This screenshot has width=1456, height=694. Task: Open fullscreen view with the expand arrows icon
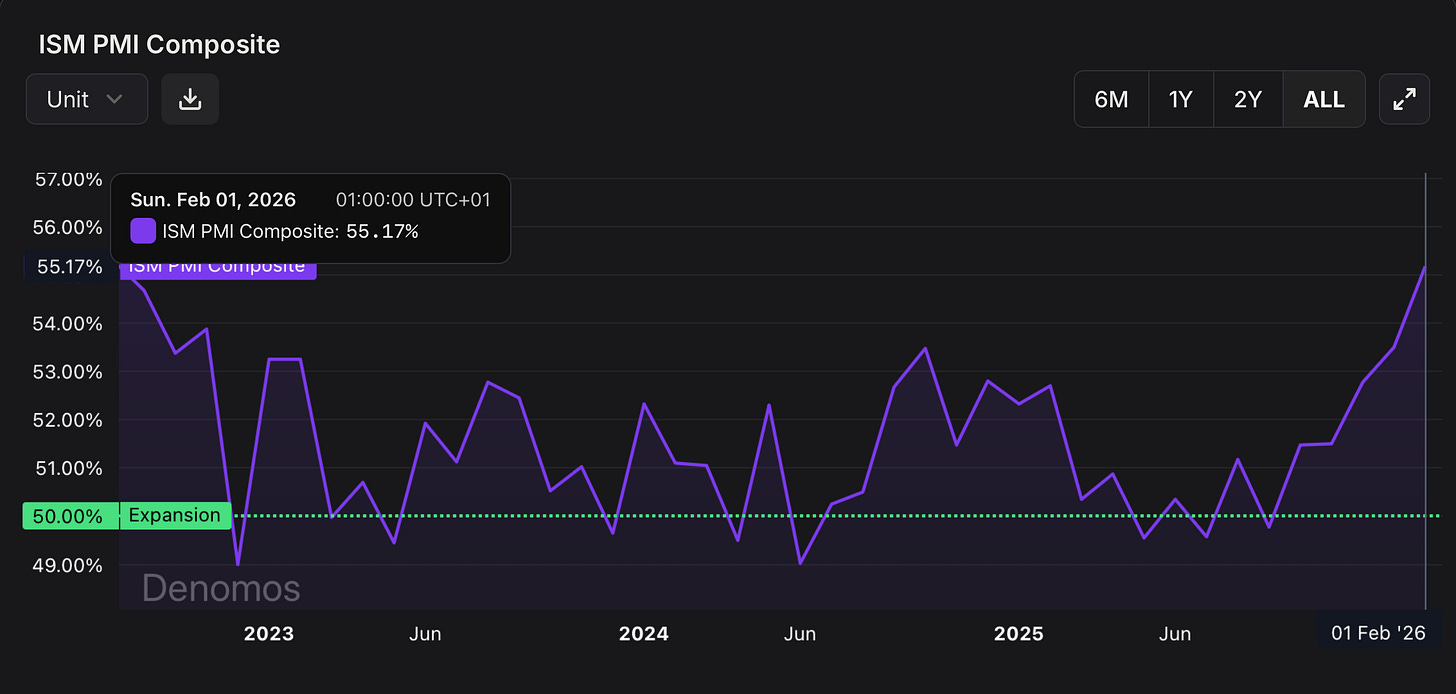tap(1404, 99)
